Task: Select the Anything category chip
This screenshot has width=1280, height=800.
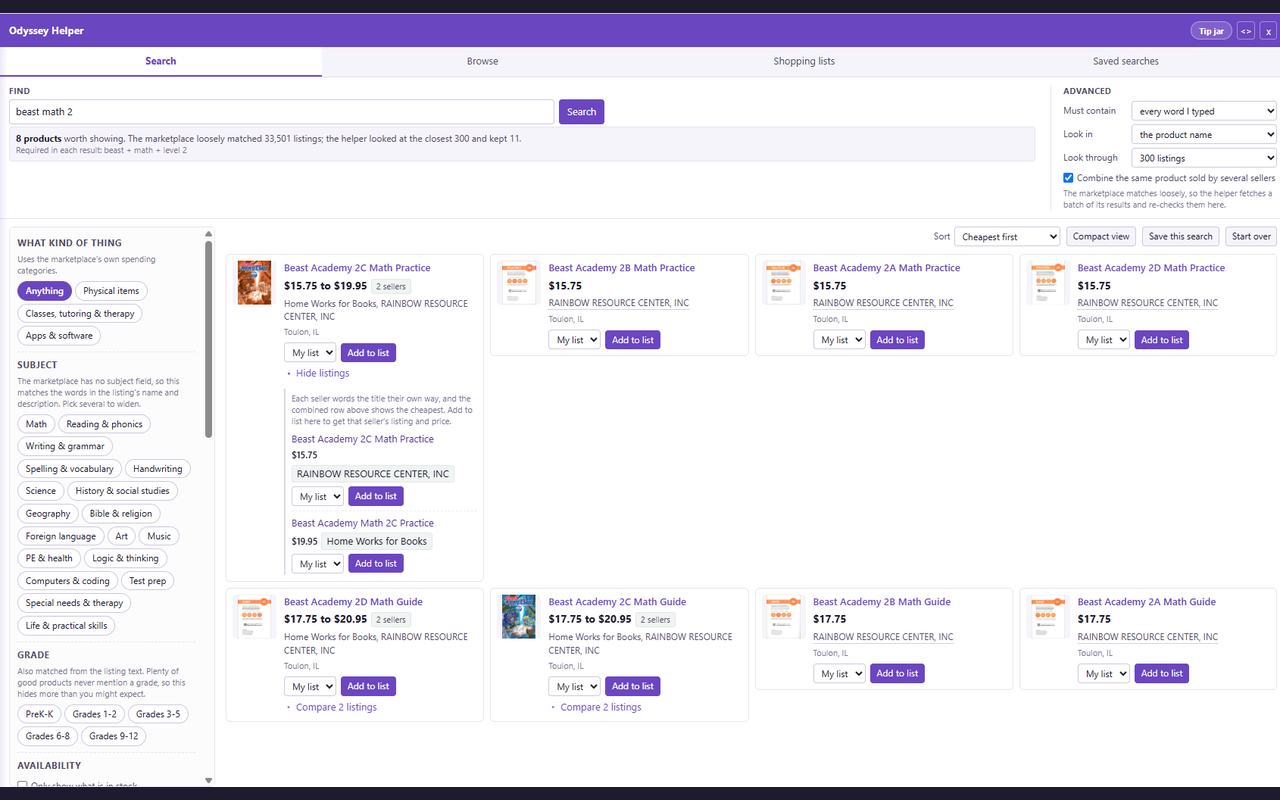Action: coord(44,291)
